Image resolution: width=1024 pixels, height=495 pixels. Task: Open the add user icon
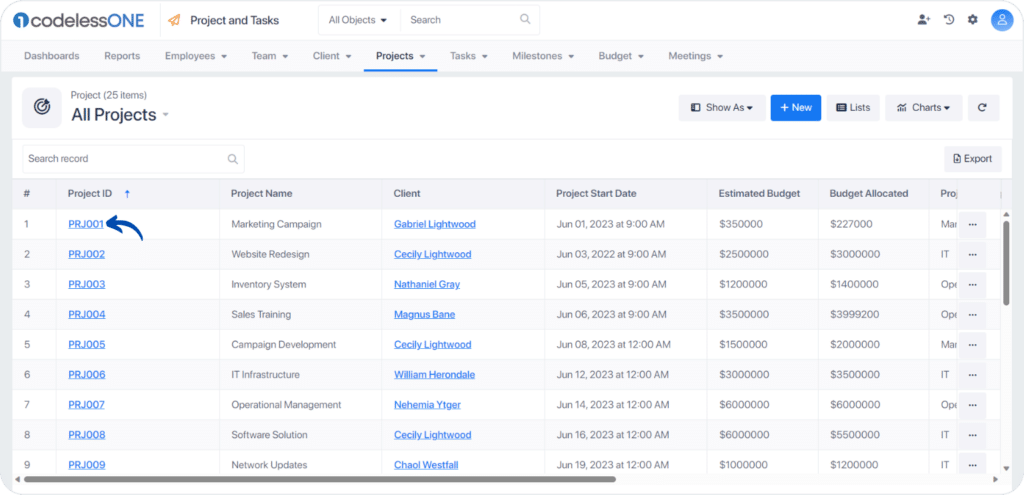coord(923,20)
